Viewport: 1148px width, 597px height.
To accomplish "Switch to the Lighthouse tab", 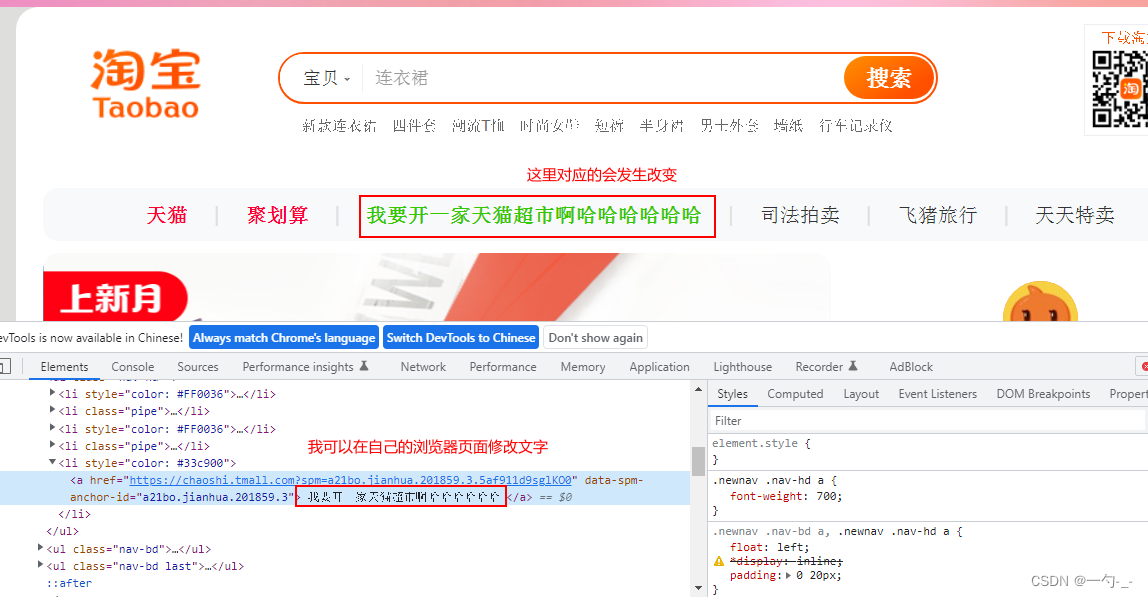I will click(x=742, y=367).
